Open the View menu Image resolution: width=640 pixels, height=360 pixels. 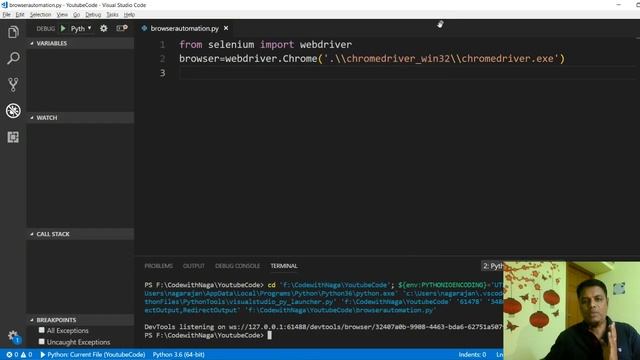pyautogui.click(x=62, y=15)
